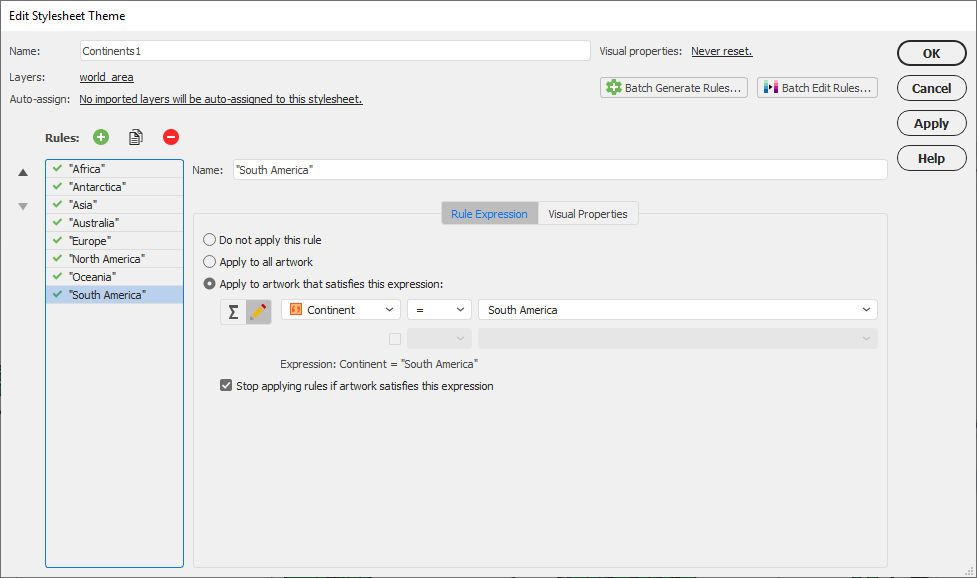The image size is (977, 578).
Task: Click the Apply button
Action: 932,123
